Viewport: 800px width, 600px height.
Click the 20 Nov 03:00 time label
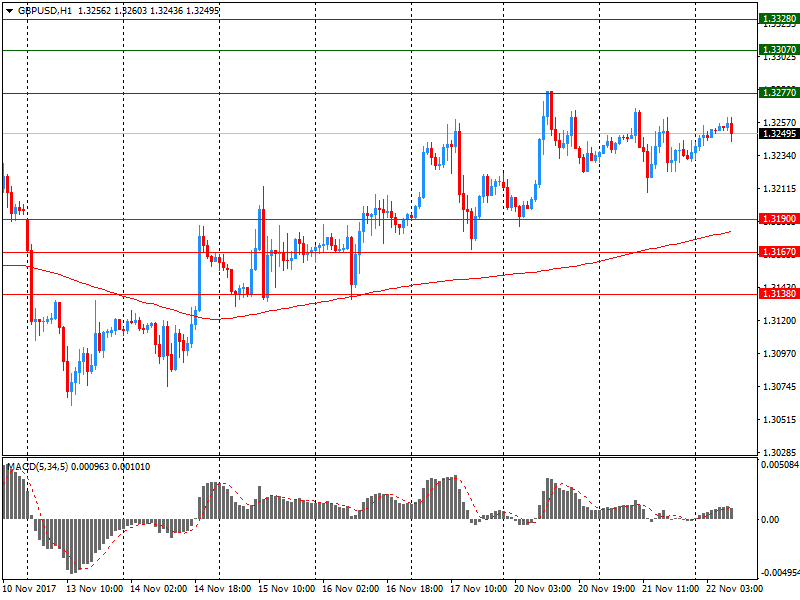[543, 589]
